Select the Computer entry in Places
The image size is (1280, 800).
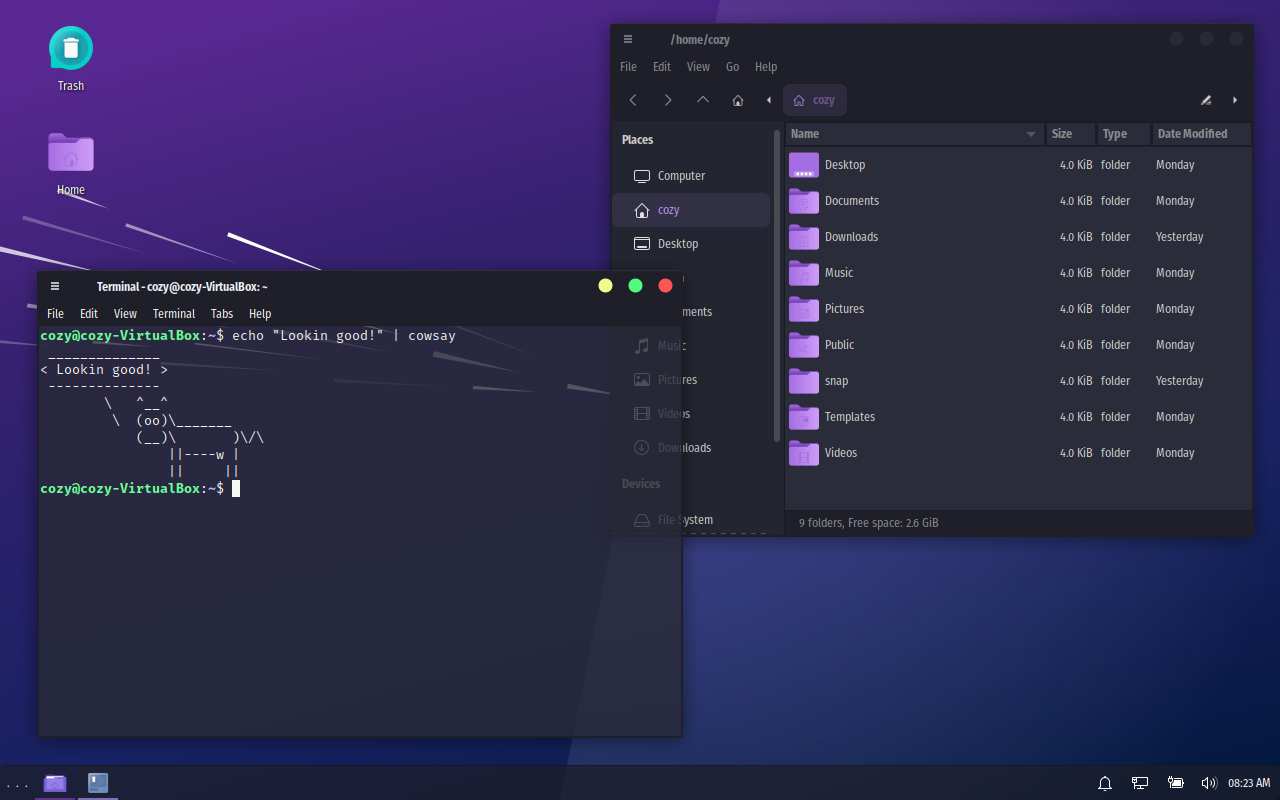[x=681, y=176]
